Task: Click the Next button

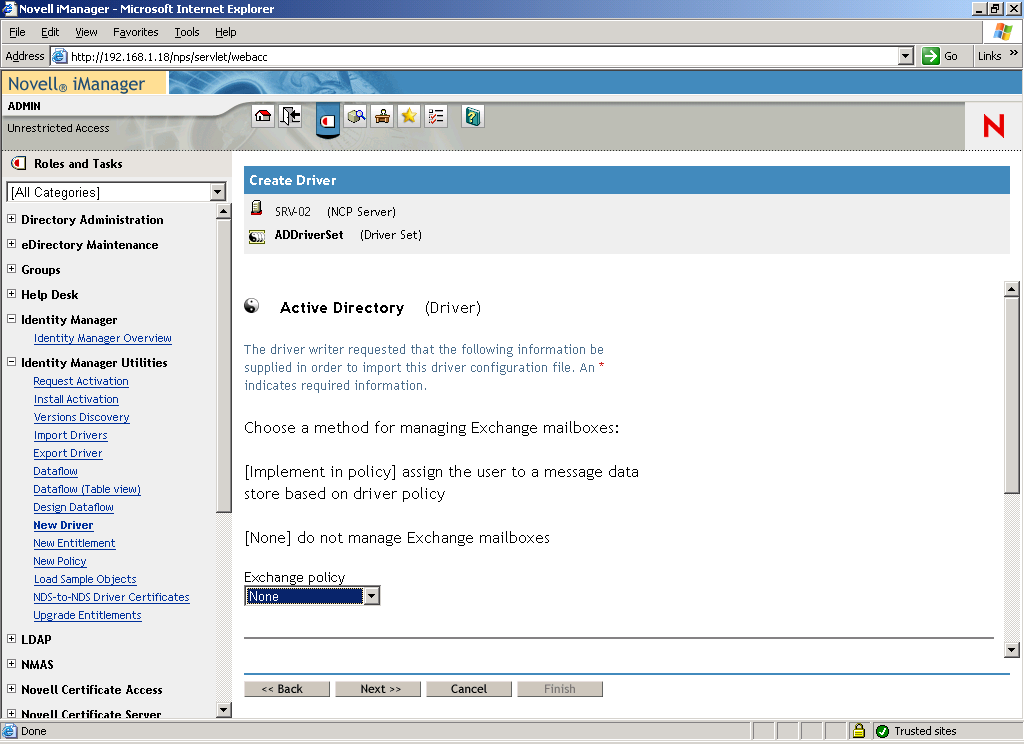Action: (x=377, y=688)
